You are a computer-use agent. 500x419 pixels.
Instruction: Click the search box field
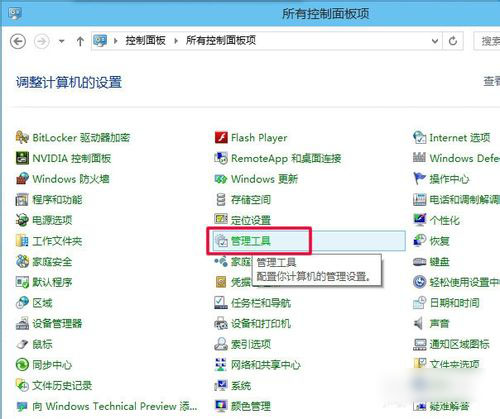pyautogui.click(x=487, y=41)
